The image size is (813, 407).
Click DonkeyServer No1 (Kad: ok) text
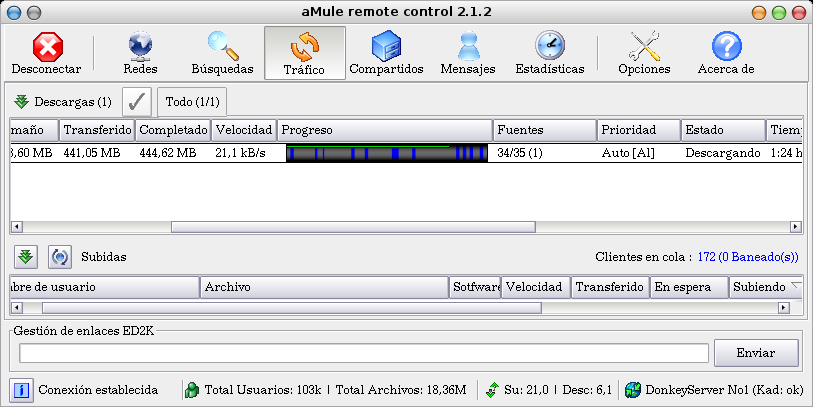coord(724,390)
